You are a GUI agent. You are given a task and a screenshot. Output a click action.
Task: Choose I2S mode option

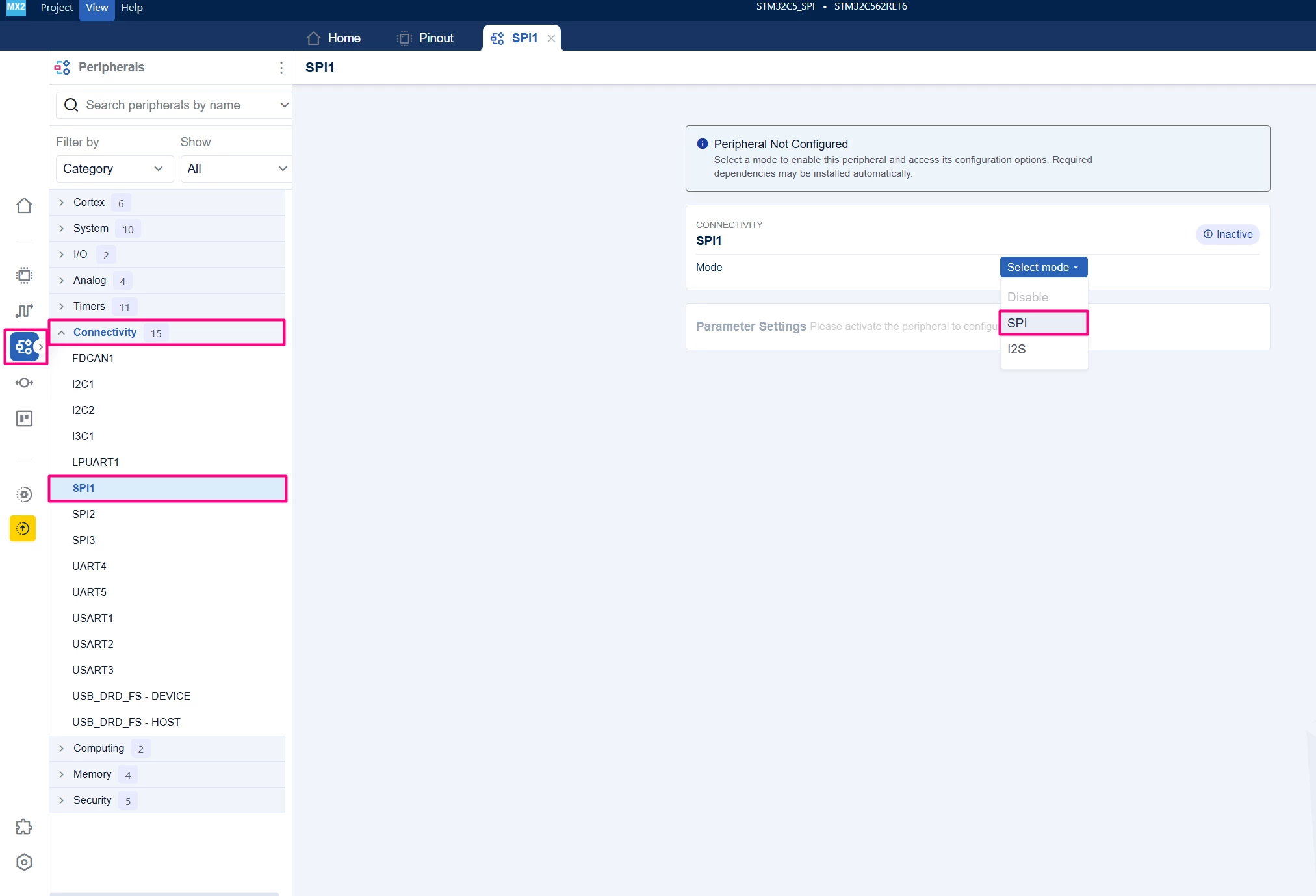pyautogui.click(x=1044, y=350)
